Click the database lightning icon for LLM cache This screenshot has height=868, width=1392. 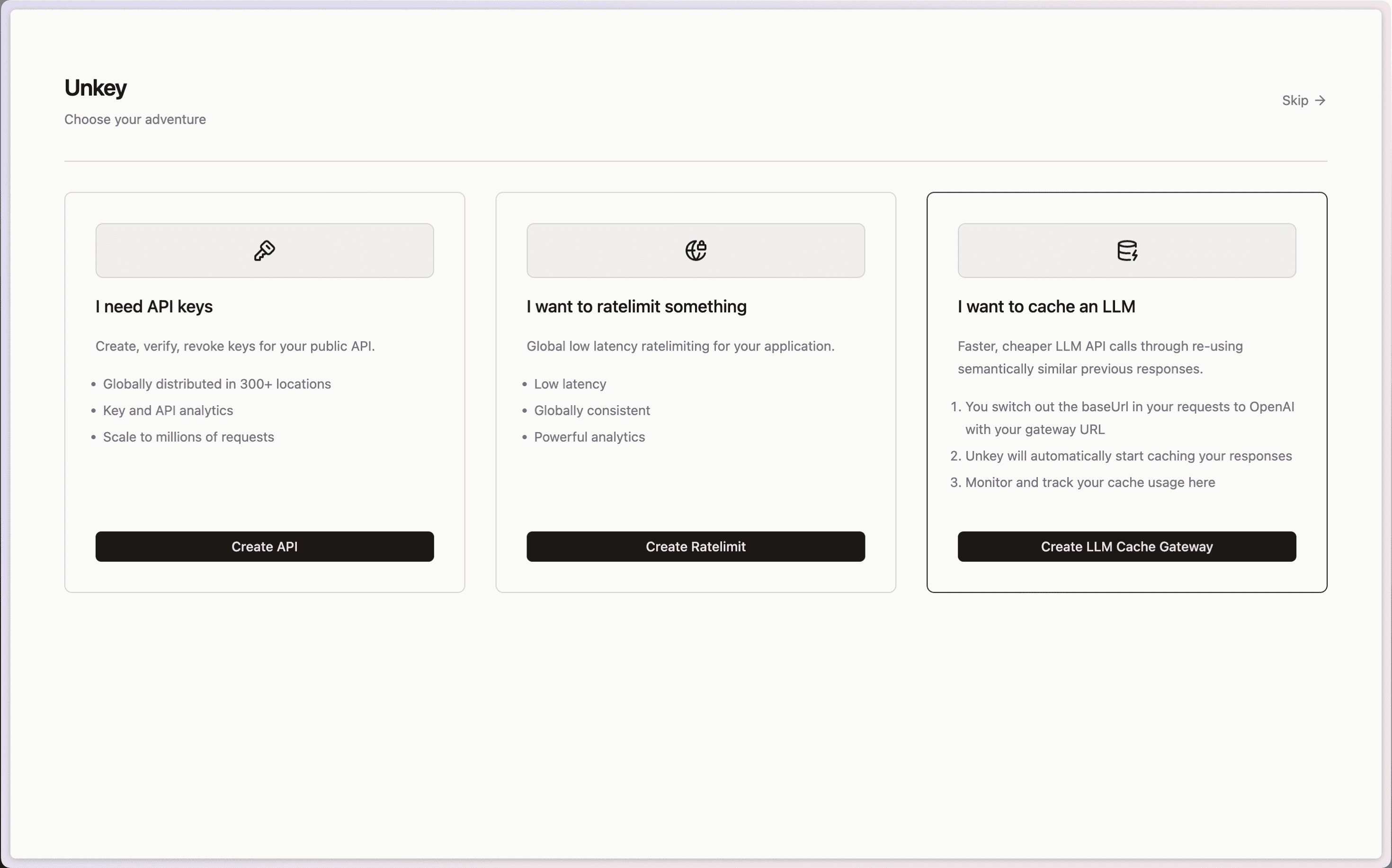pyautogui.click(x=1127, y=250)
